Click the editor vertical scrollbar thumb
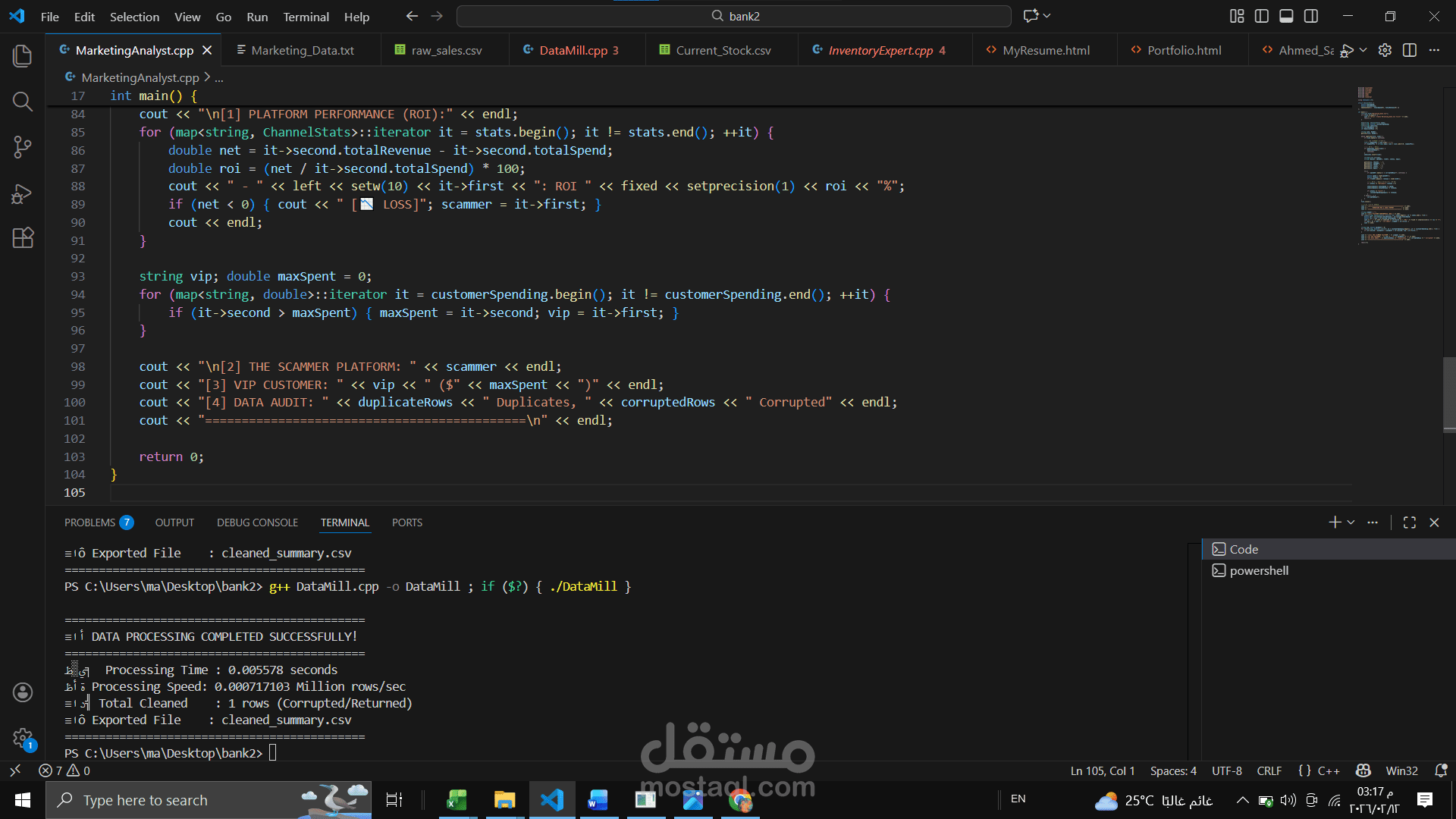Image resolution: width=1456 pixels, height=819 pixels. 1449,394
